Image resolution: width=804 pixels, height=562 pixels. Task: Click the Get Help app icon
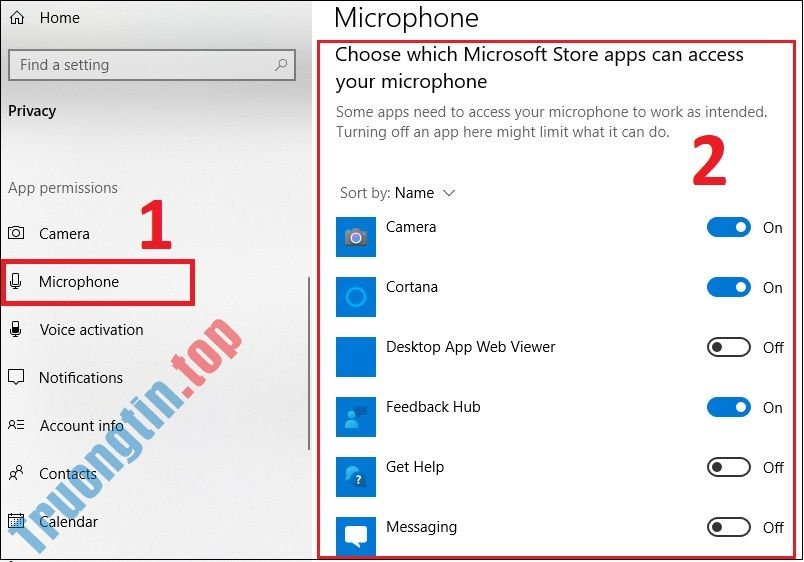(x=356, y=477)
